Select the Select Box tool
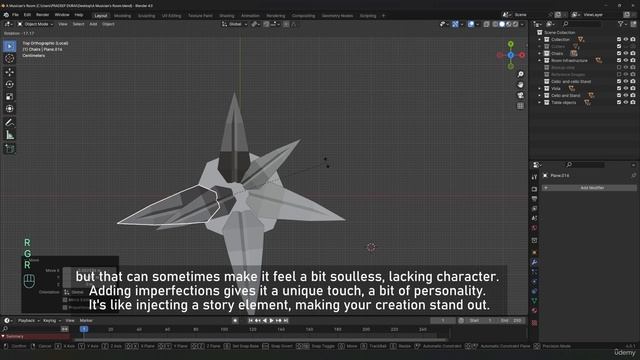The height and width of the screenshot is (360, 640). (x=9, y=46)
